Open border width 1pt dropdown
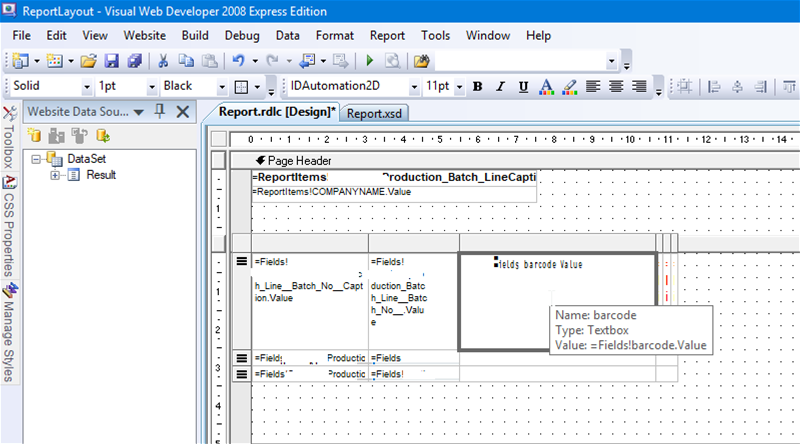800x444 pixels. (152, 87)
